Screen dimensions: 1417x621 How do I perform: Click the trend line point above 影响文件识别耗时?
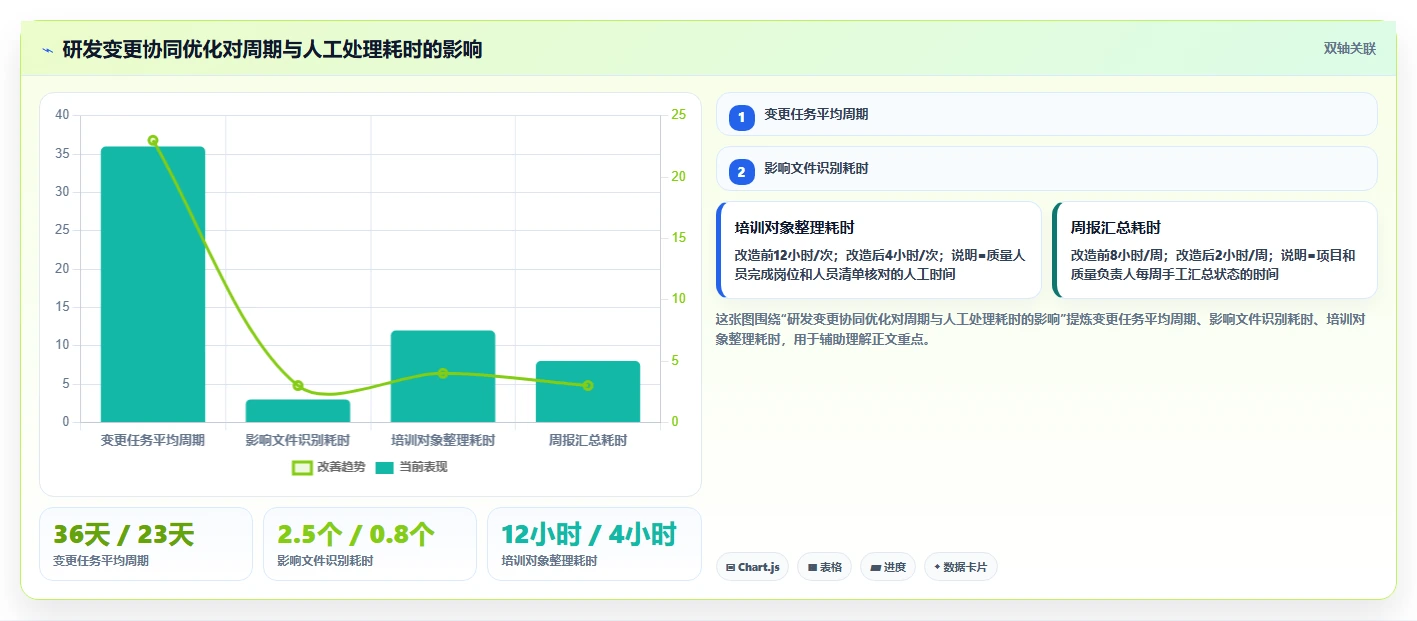298,386
